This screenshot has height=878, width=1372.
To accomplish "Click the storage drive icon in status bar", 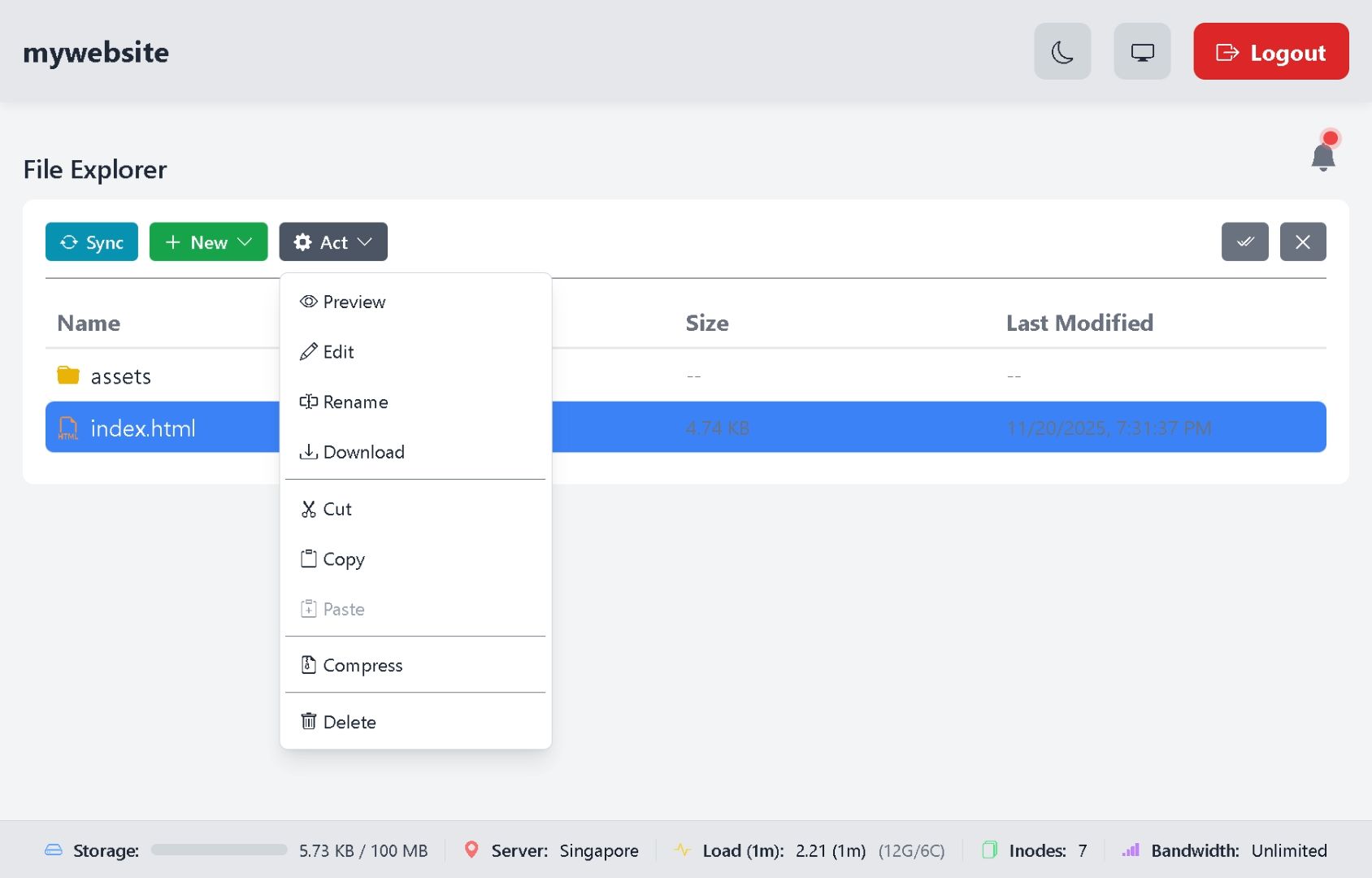I will point(54,850).
